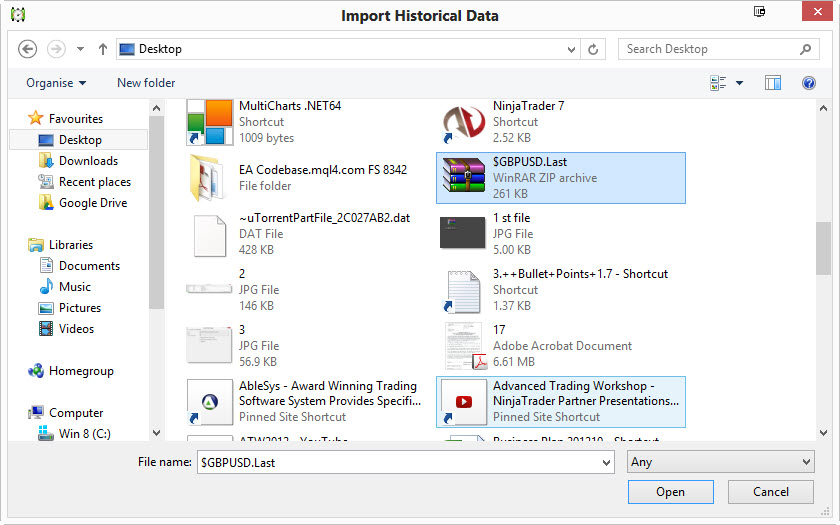This screenshot has height=525, width=840.
Task: Open the Organise menu
Action: point(56,83)
